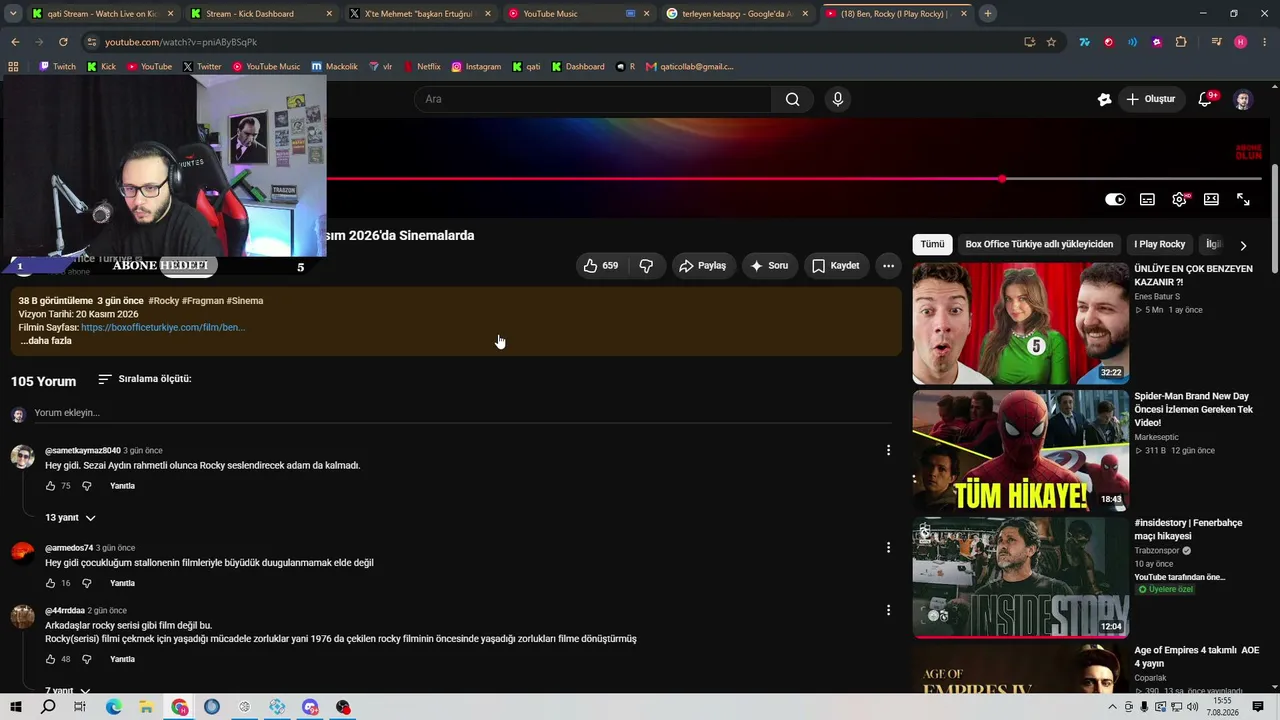
Task: Open the Chrome tab search dropdown
Action: click(x=15, y=14)
